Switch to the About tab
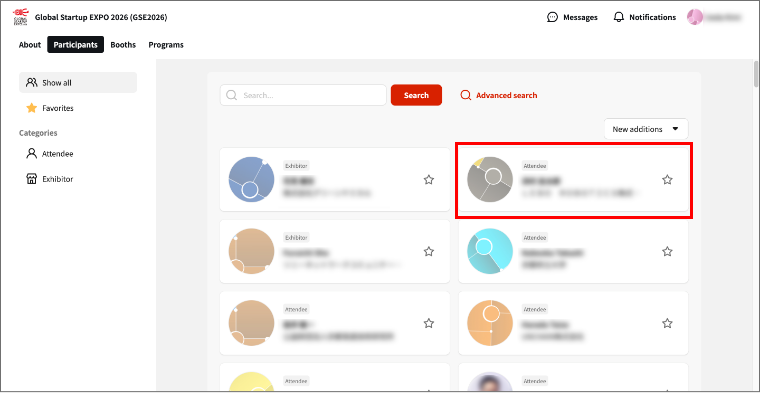The width and height of the screenshot is (760, 393). [30, 45]
